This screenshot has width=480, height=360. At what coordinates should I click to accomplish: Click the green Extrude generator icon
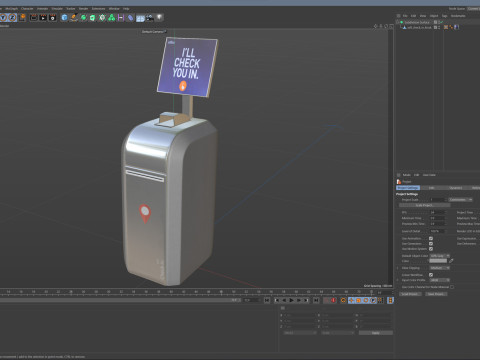click(93, 17)
